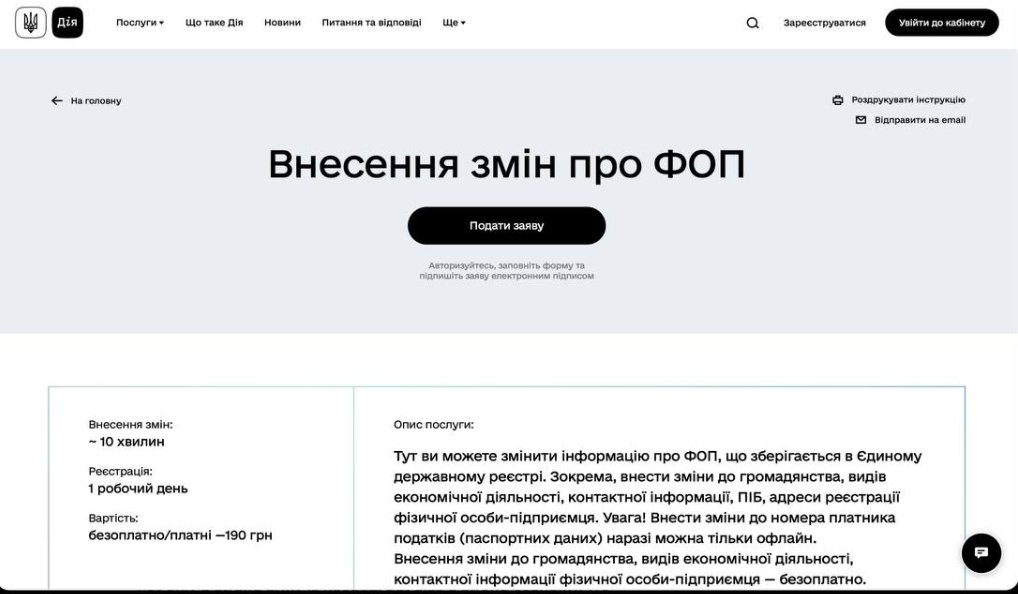Choose the Відправити на email link text
The width and height of the screenshot is (1018, 594).
[x=920, y=120]
